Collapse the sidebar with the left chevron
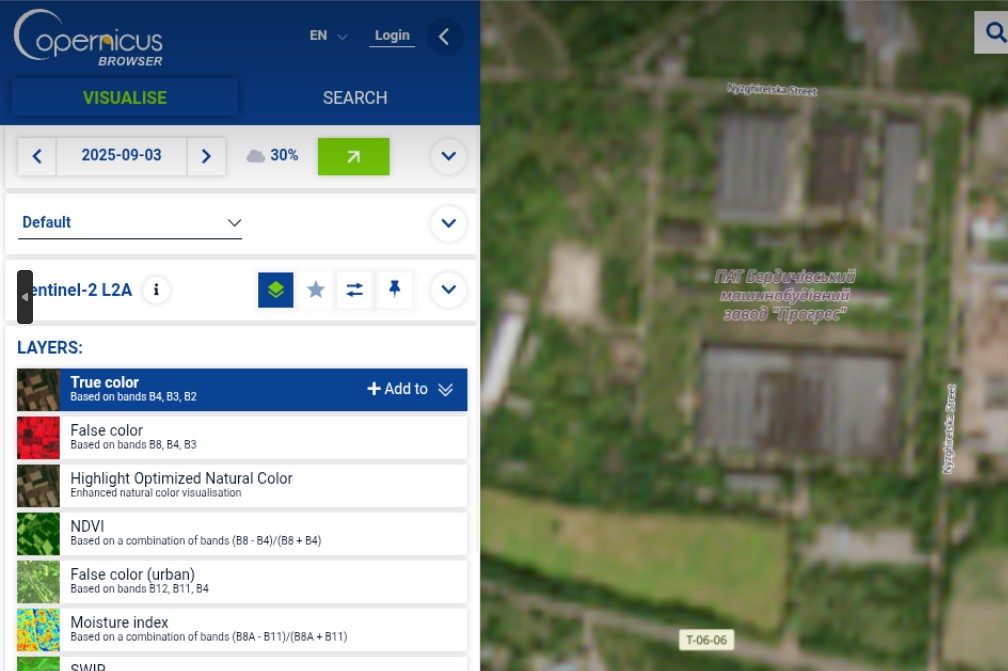This screenshot has width=1008, height=671. click(x=444, y=37)
